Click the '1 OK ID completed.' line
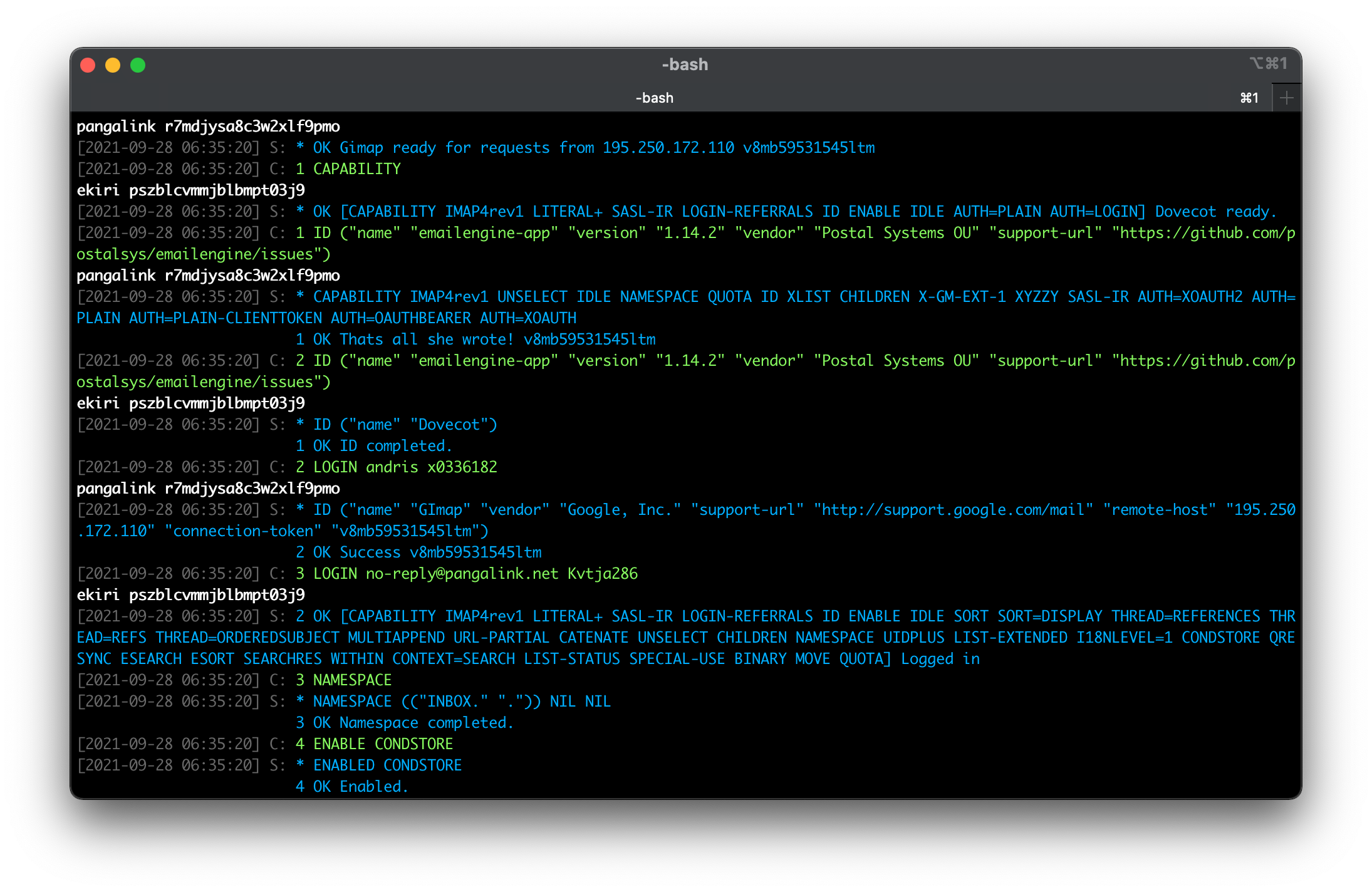The width and height of the screenshot is (1372, 892). pos(373,446)
